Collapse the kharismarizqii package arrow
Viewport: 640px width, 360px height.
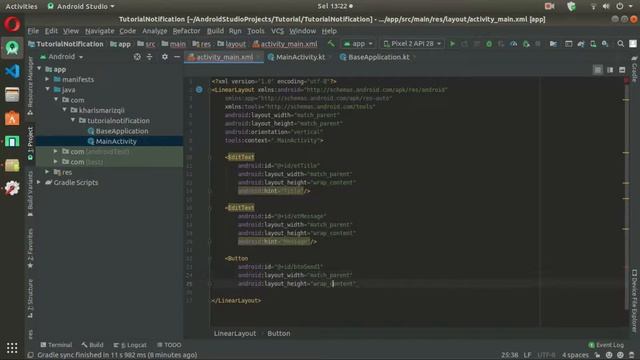point(64,110)
